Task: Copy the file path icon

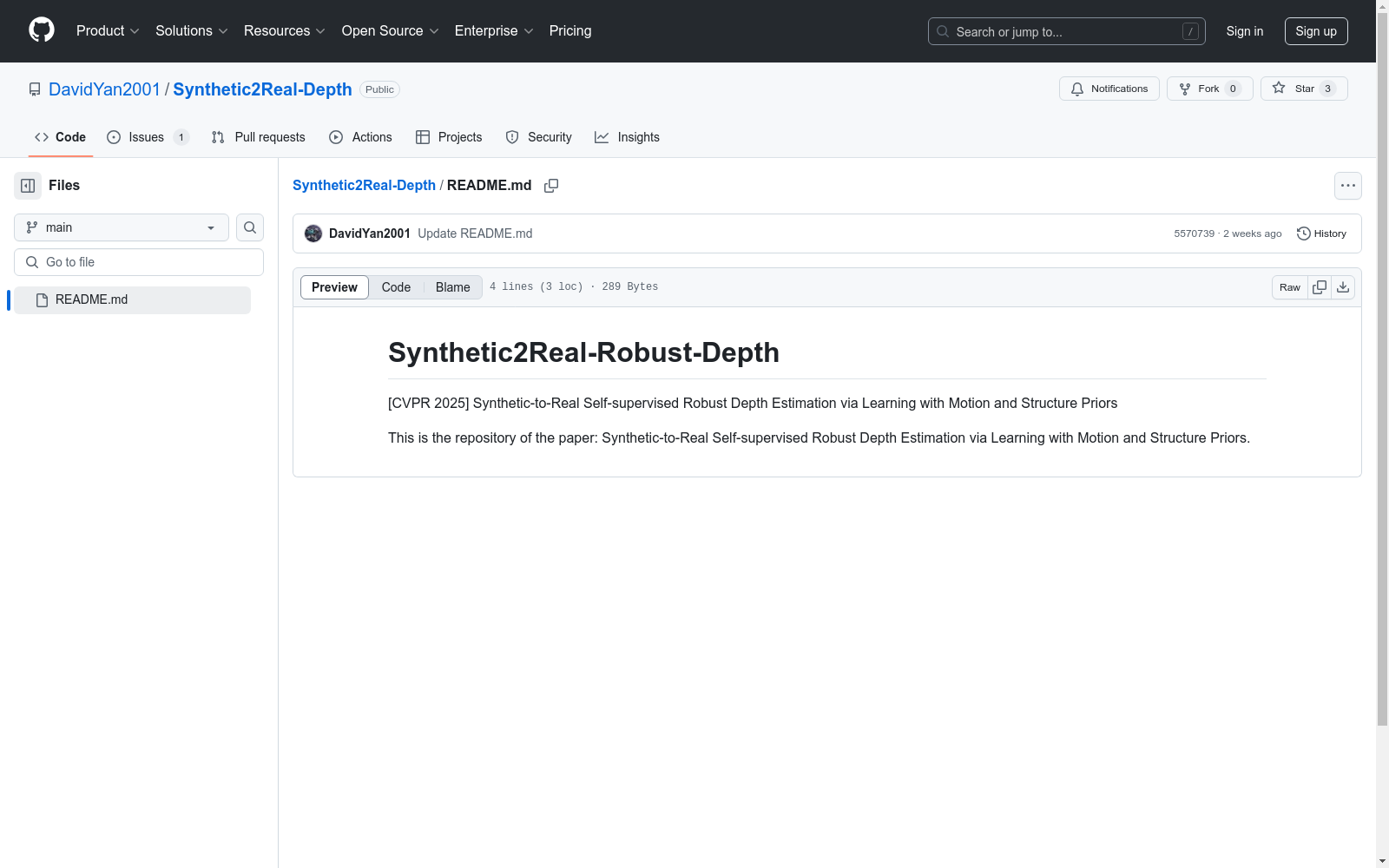Action: pos(551,186)
